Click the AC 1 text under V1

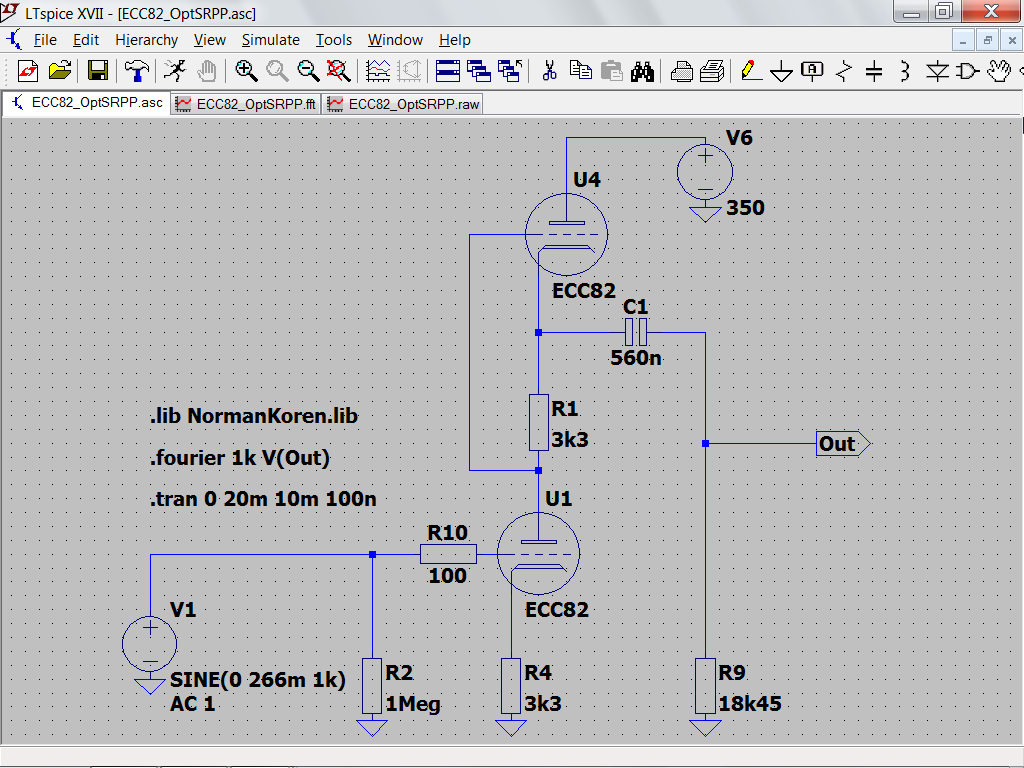point(193,704)
